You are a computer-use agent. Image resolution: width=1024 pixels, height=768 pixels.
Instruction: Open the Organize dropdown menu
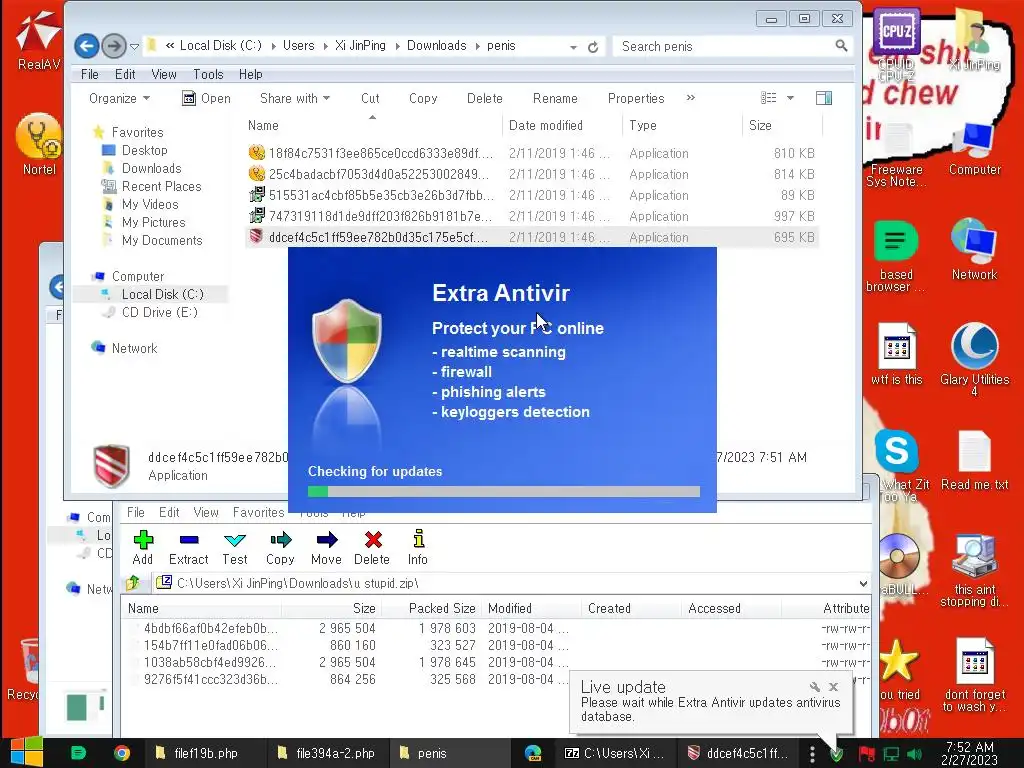(120, 98)
